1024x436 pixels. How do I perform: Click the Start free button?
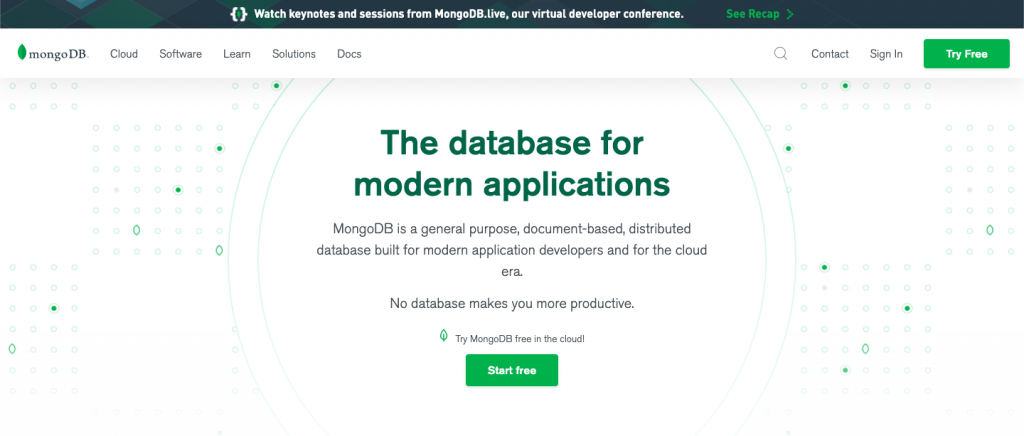point(512,370)
